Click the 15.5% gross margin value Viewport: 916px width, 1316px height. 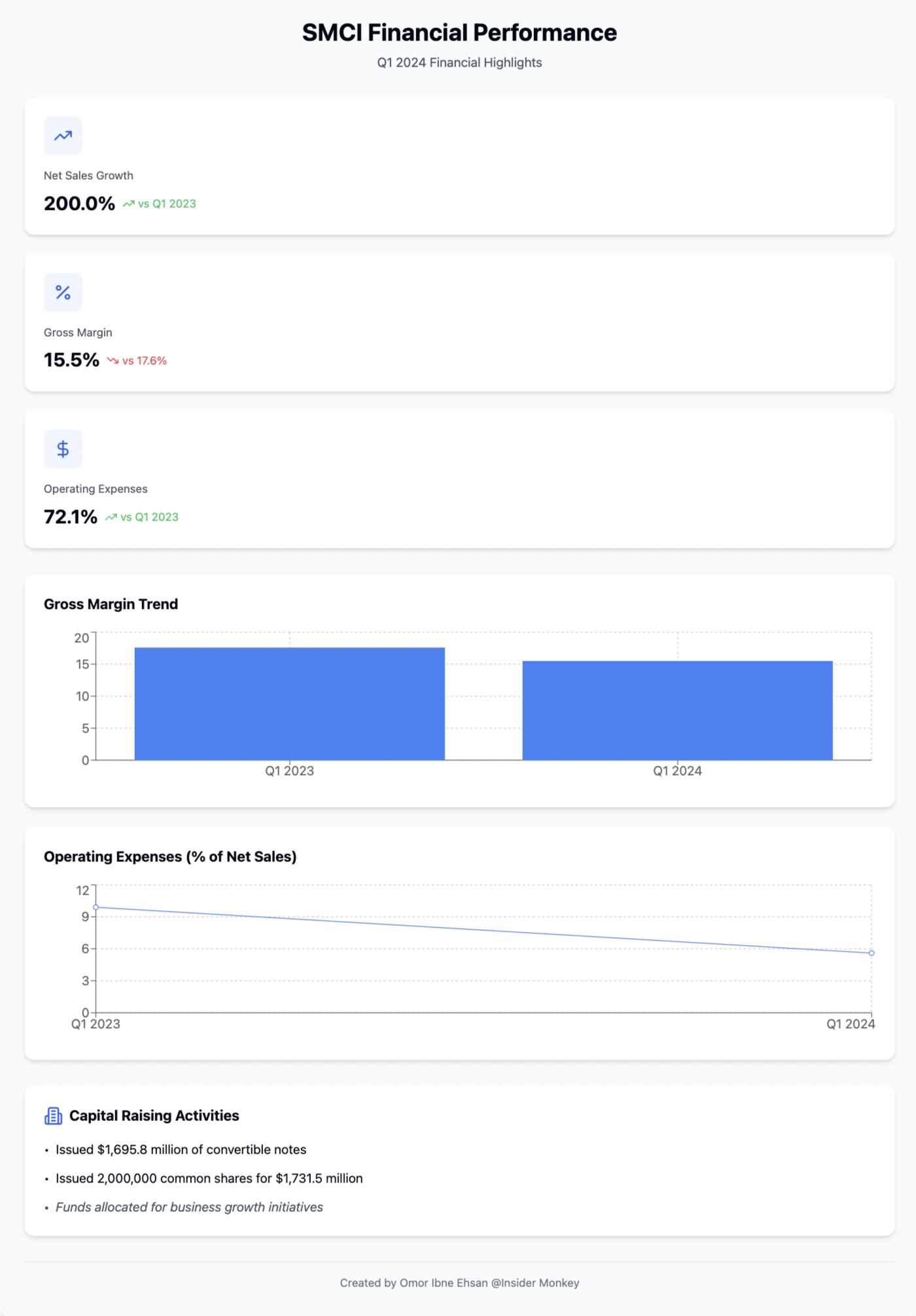(x=71, y=360)
